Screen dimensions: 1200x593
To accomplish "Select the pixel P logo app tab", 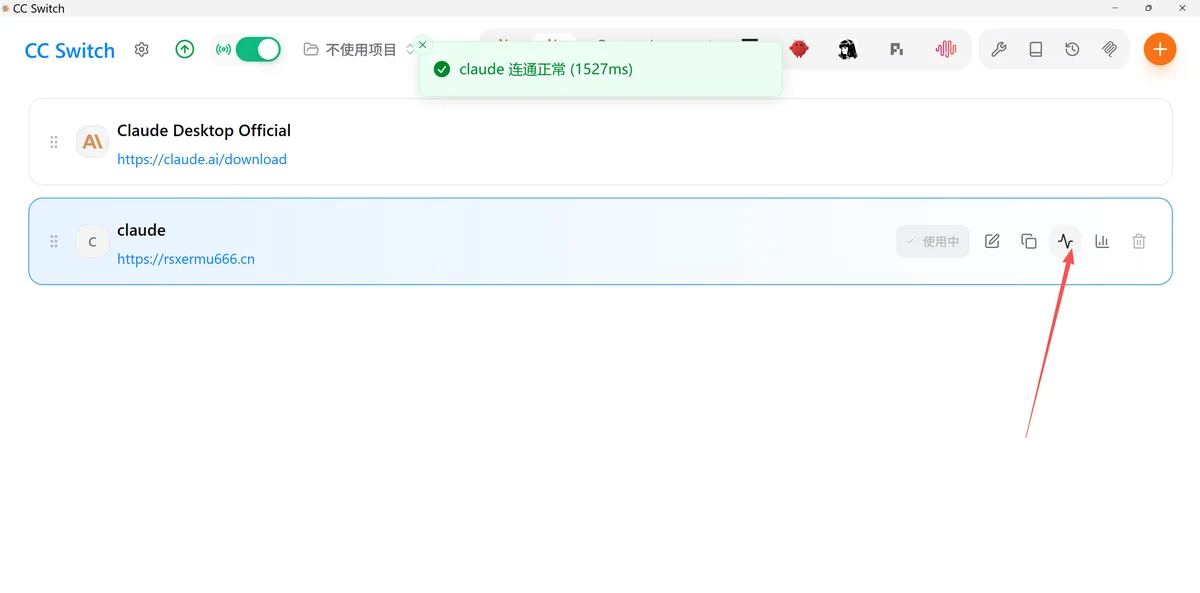I will coord(897,49).
